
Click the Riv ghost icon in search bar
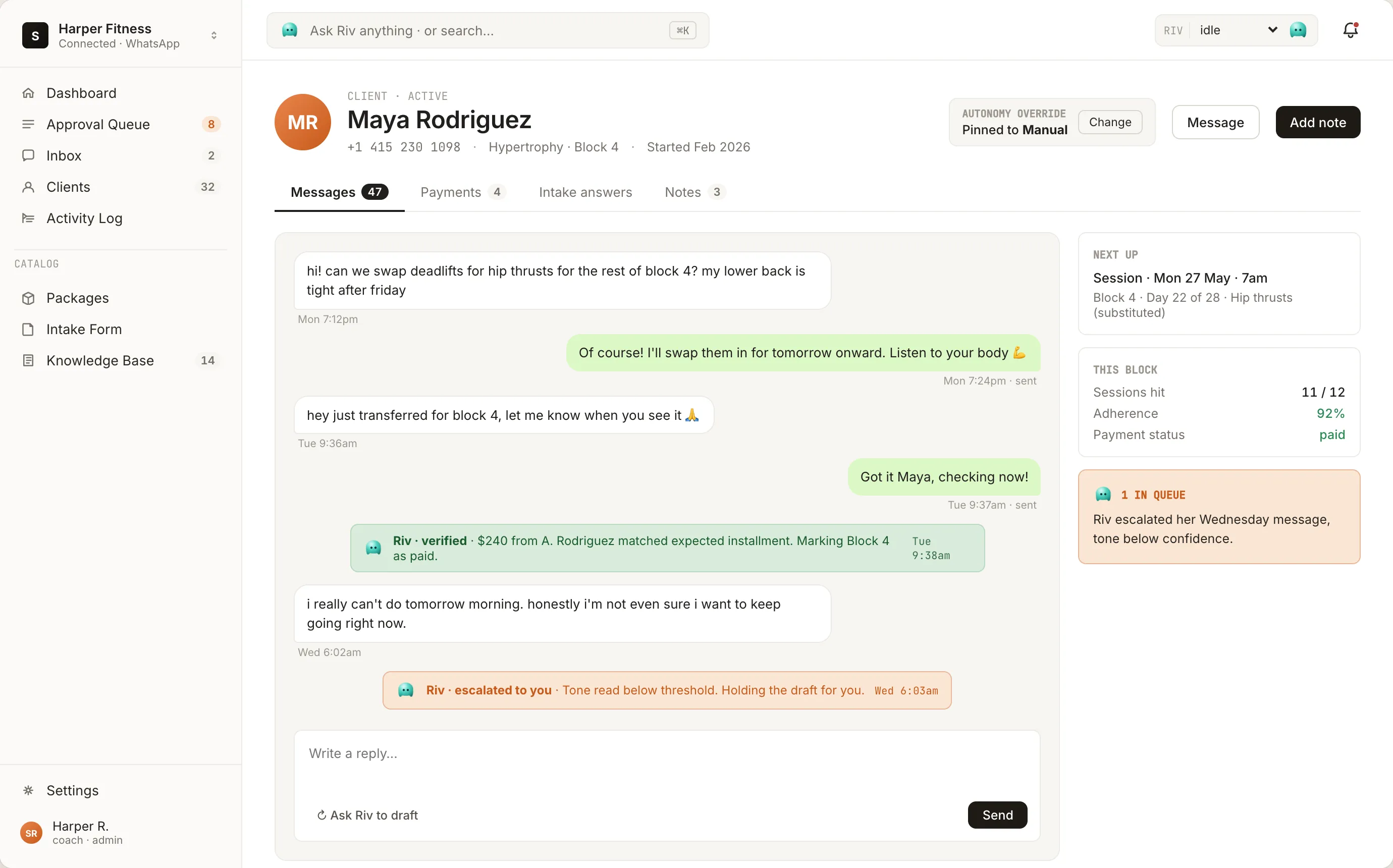tap(290, 30)
